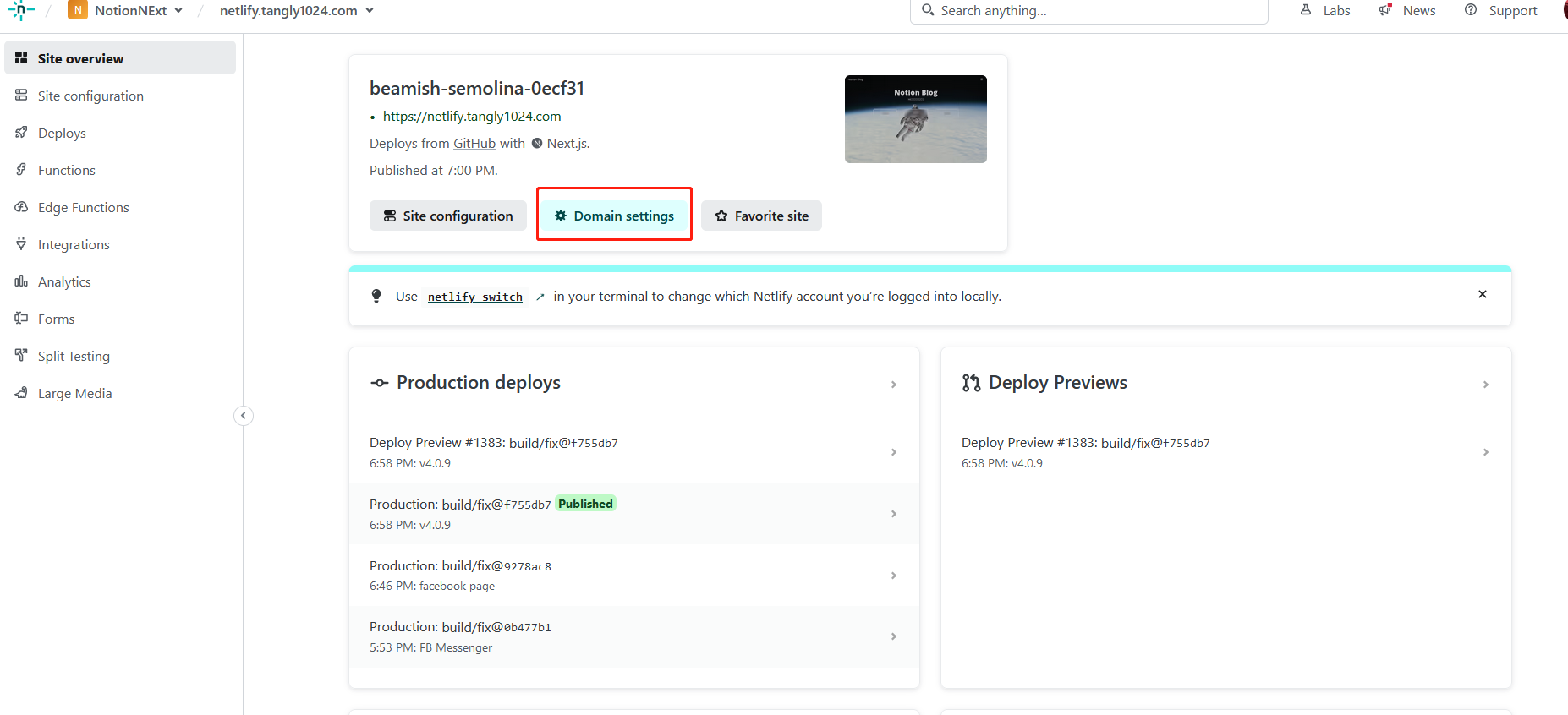Open Site configuration in the sidebar
This screenshot has width=1568, height=715.
[120, 96]
